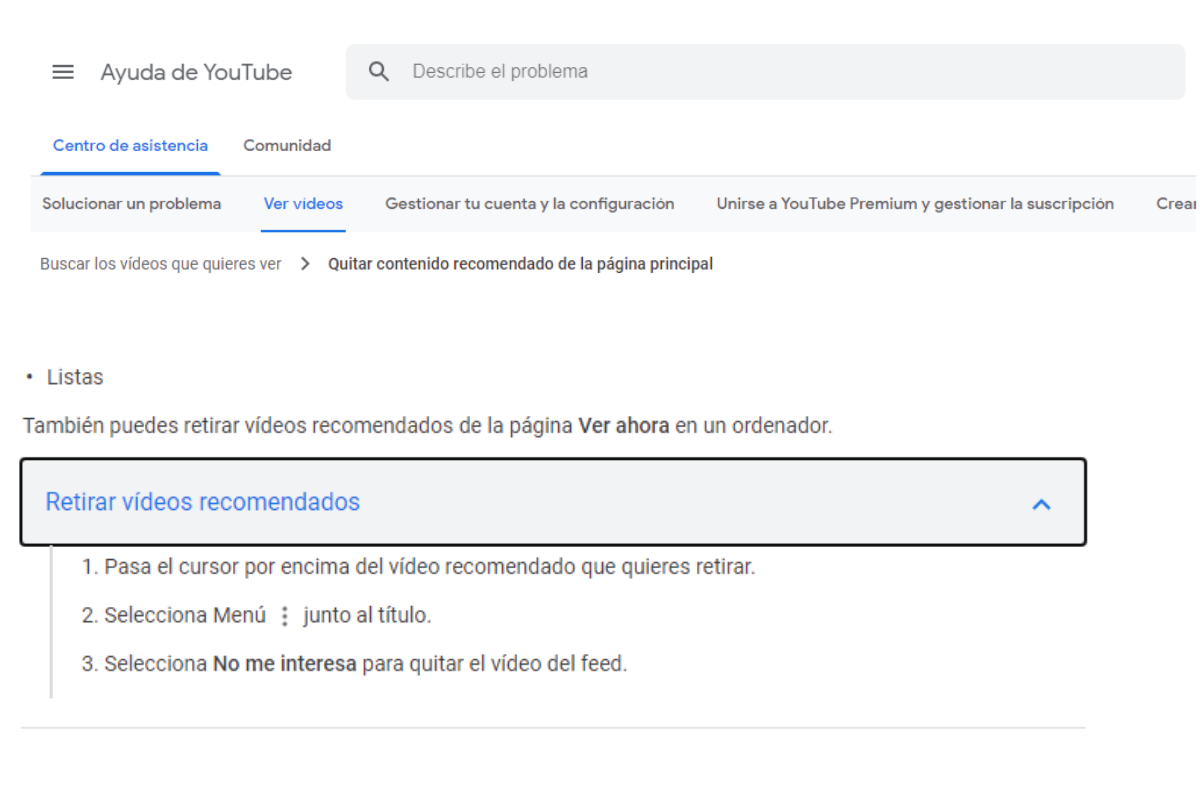Viewport: 1200px width, 800px height.
Task: Switch to the 'Comunidad' tab
Action: click(287, 146)
